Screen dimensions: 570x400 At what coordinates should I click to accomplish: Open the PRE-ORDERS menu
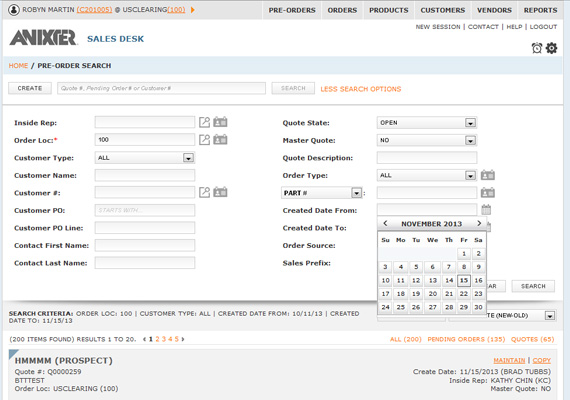(292, 10)
